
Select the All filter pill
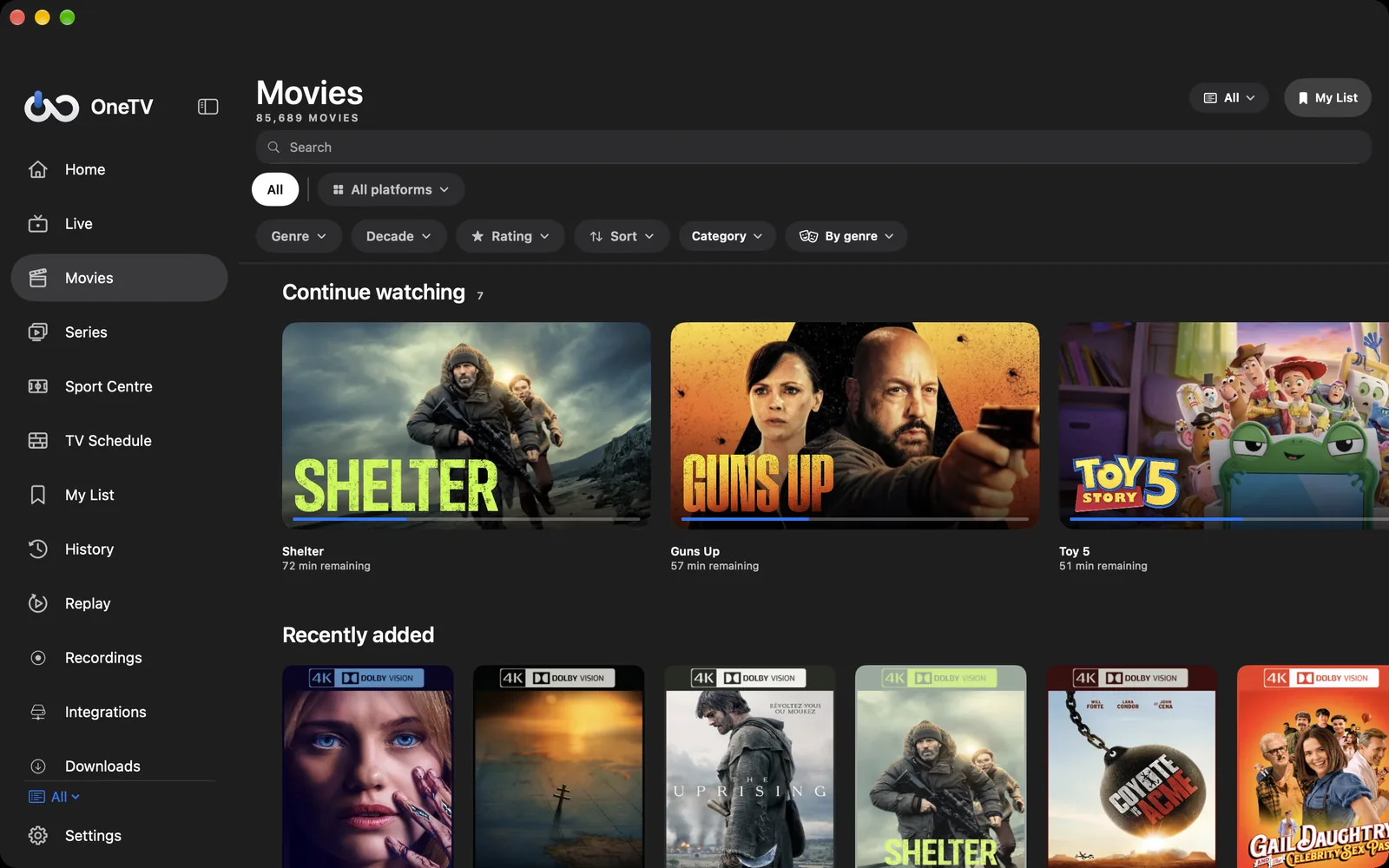[275, 189]
